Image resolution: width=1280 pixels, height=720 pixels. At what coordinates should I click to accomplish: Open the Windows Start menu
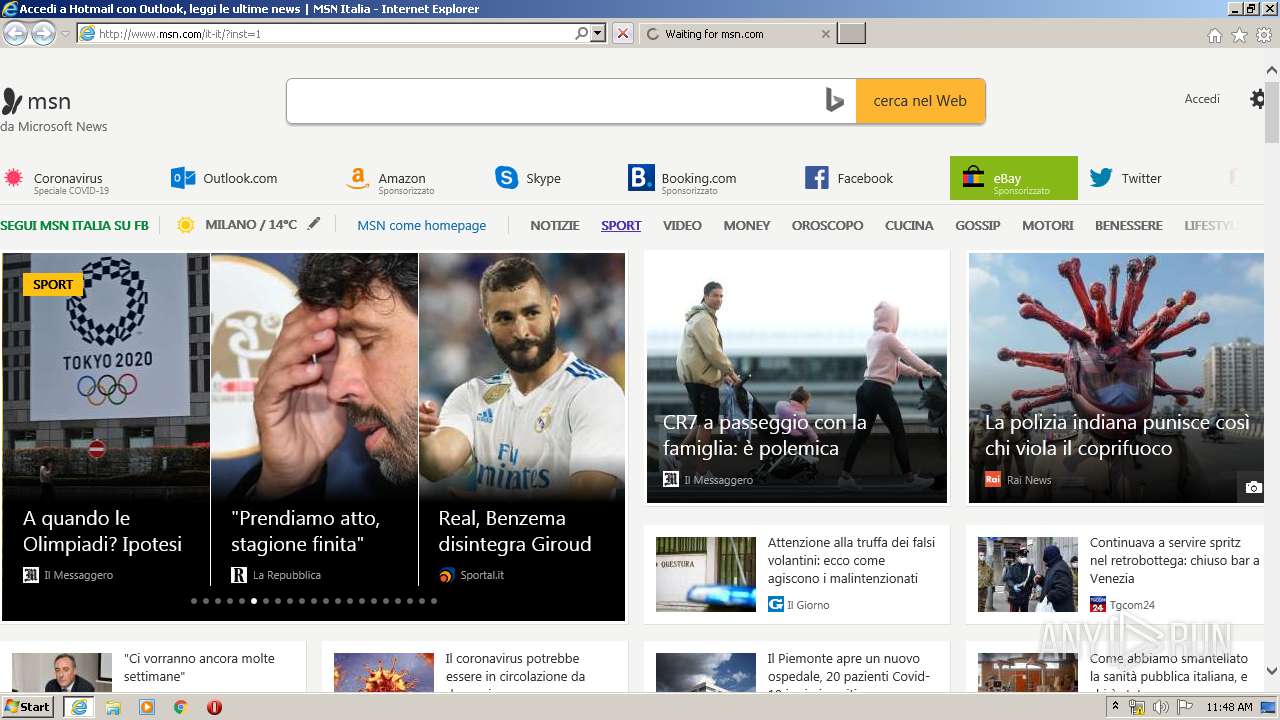point(28,706)
